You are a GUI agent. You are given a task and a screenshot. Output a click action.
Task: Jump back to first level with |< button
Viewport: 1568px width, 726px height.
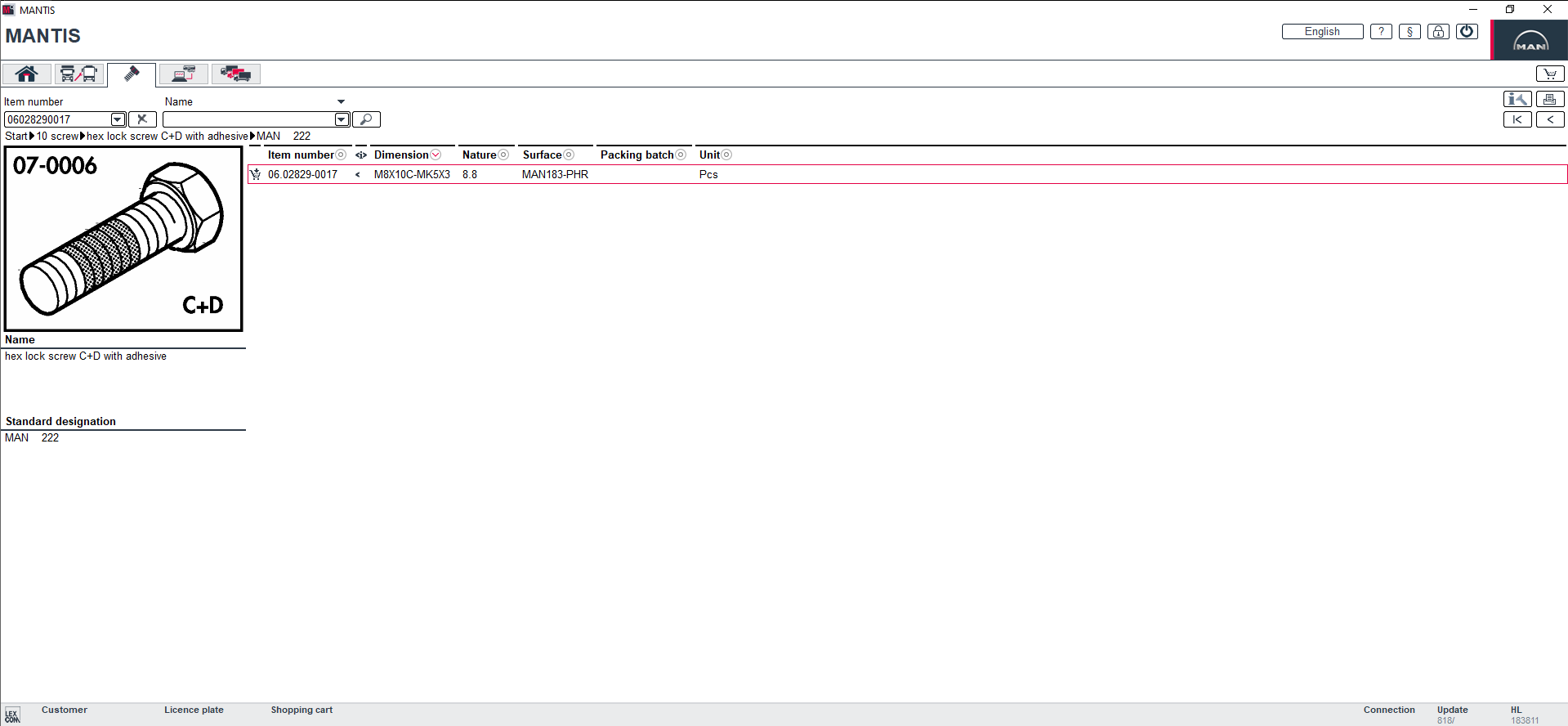[1517, 119]
